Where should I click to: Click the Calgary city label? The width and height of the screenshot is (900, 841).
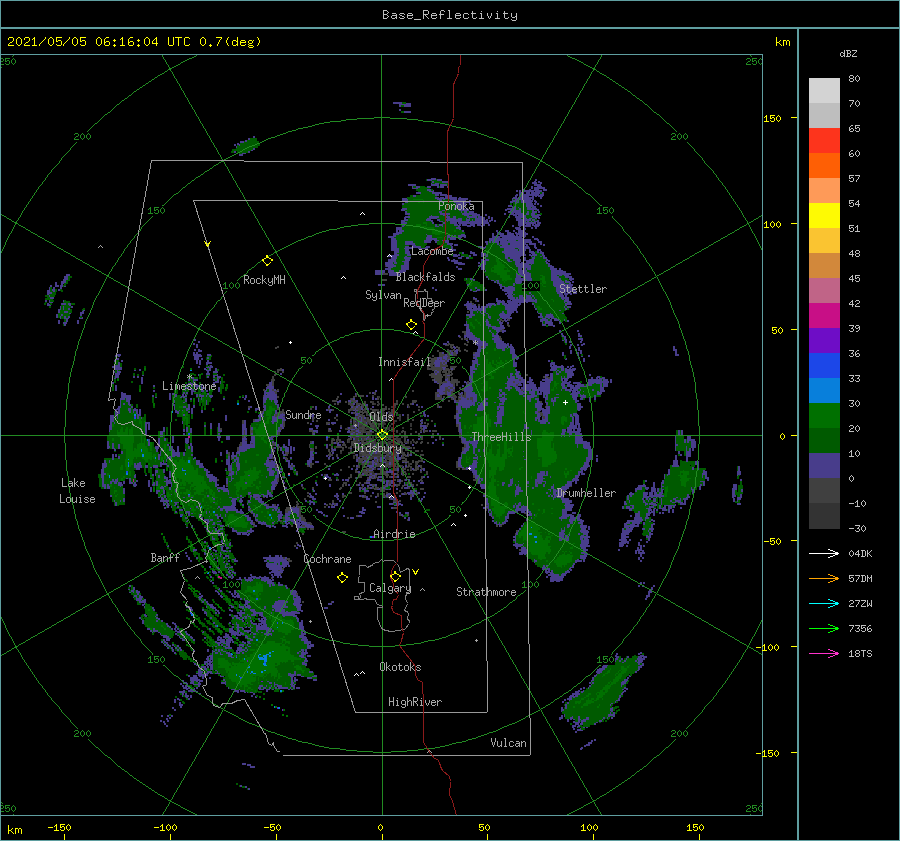coord(390,588)
